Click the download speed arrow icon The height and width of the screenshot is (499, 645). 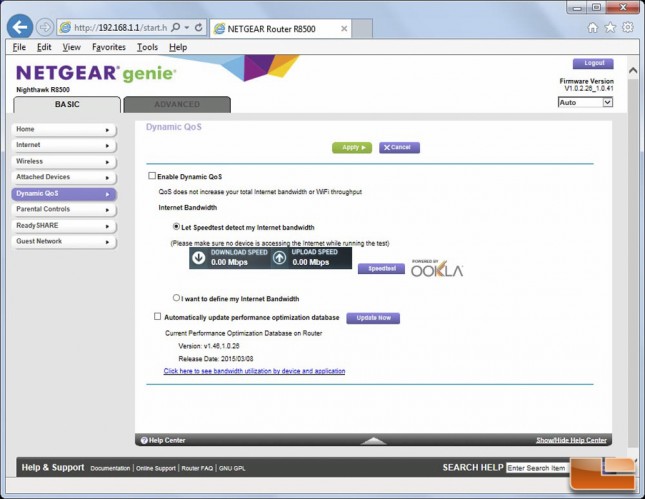tap(199, 258)
